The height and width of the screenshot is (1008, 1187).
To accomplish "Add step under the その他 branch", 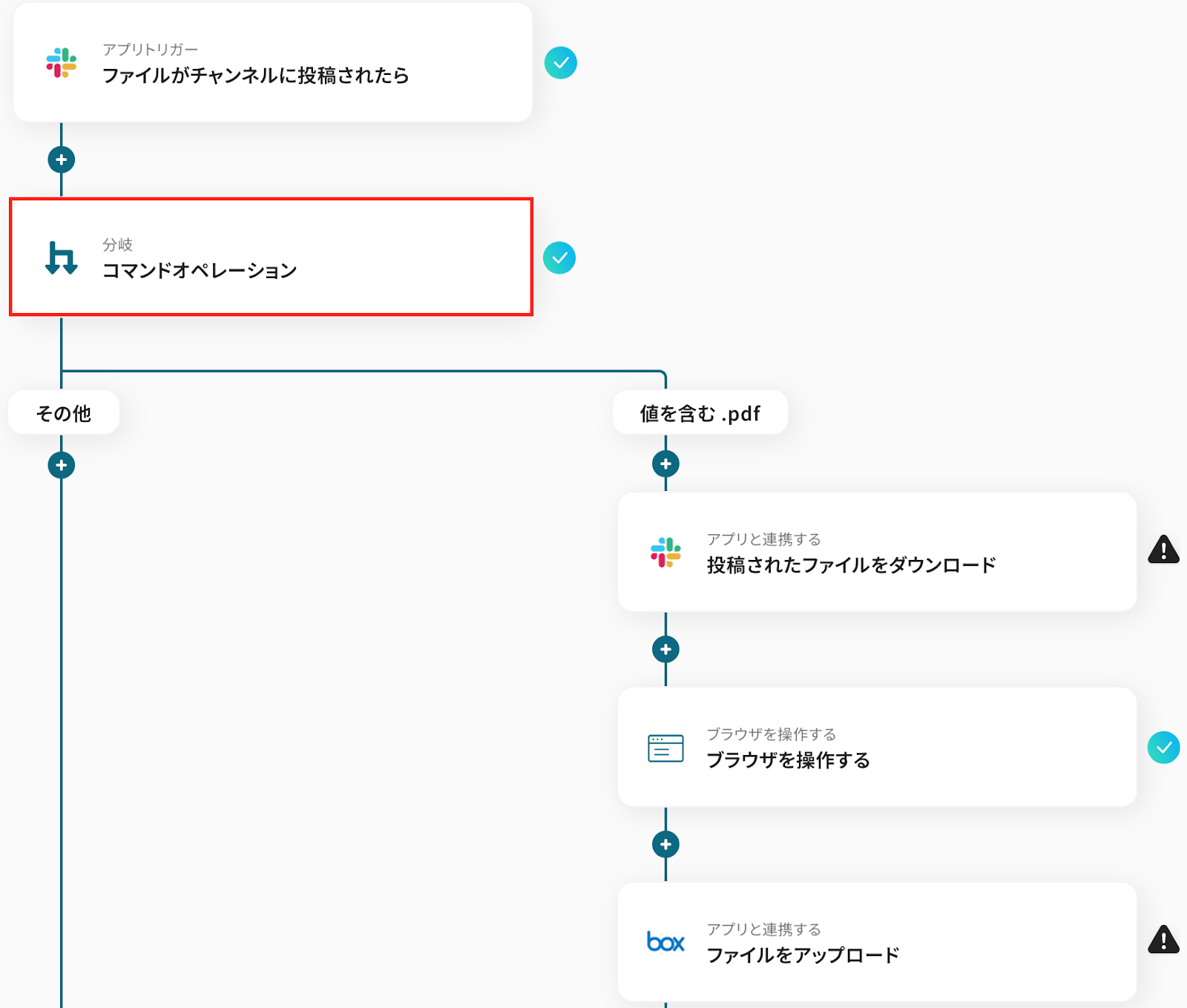I will tap(62, 466).
